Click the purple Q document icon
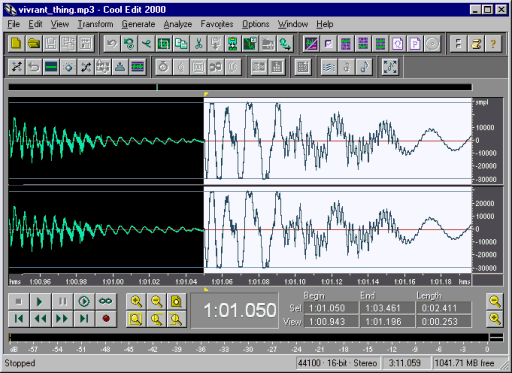Screen dimensions: 512x373 pos(397,44)
